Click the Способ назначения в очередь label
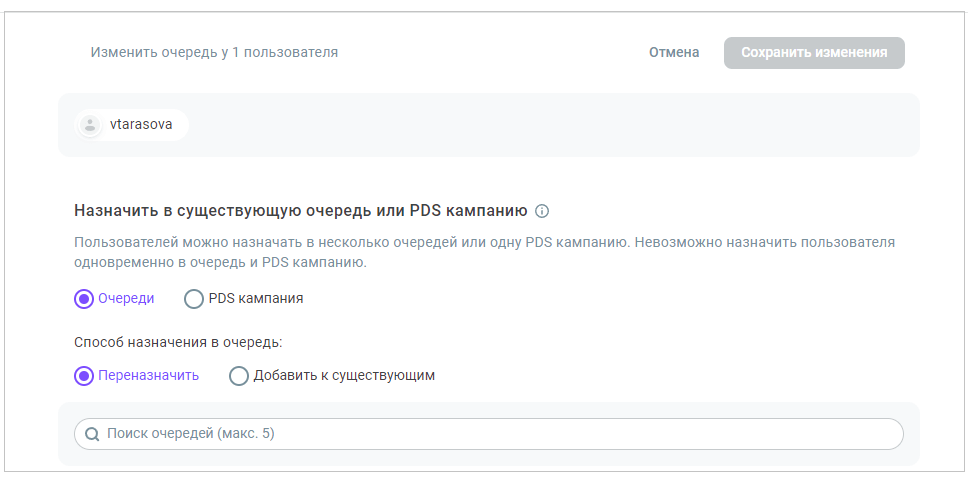Image resolution: width=968 pixels, height=481 pixels. click(x=178, y=342)
